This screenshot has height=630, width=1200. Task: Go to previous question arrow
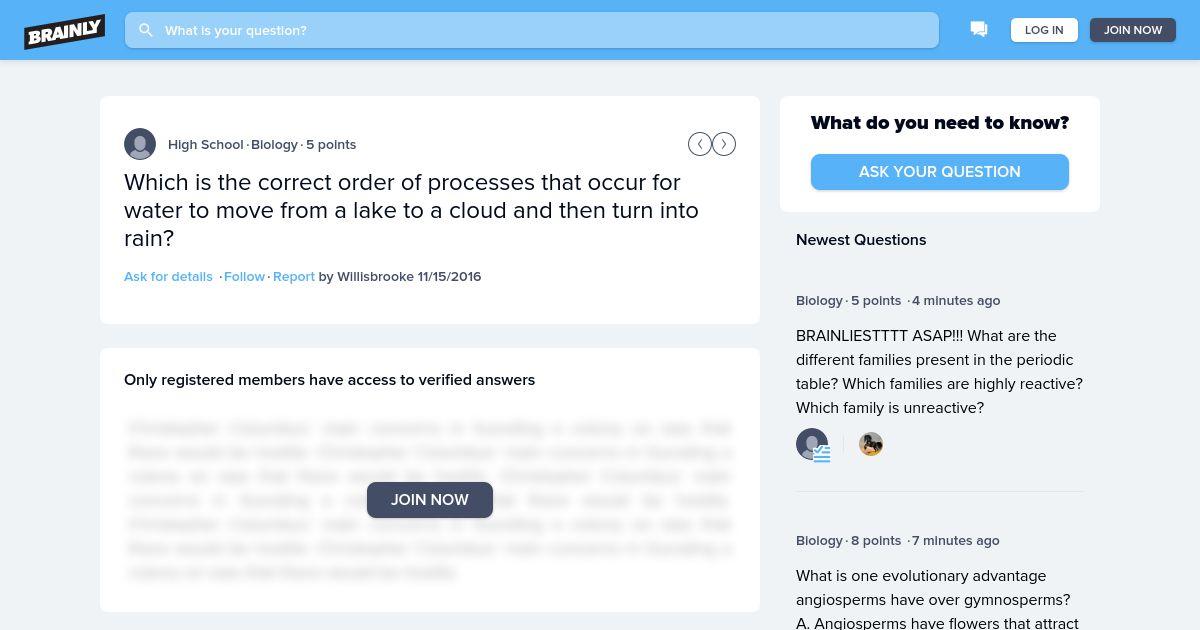(x=700, y=144)
